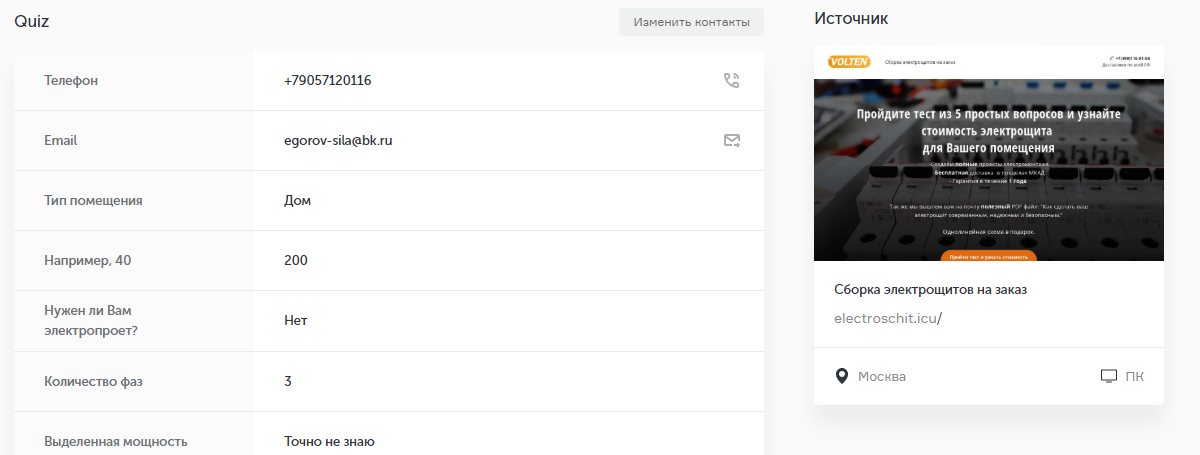This screenshot has height=455, width=1200.
Task: Click phone number +79057120116
Action: 327,80
